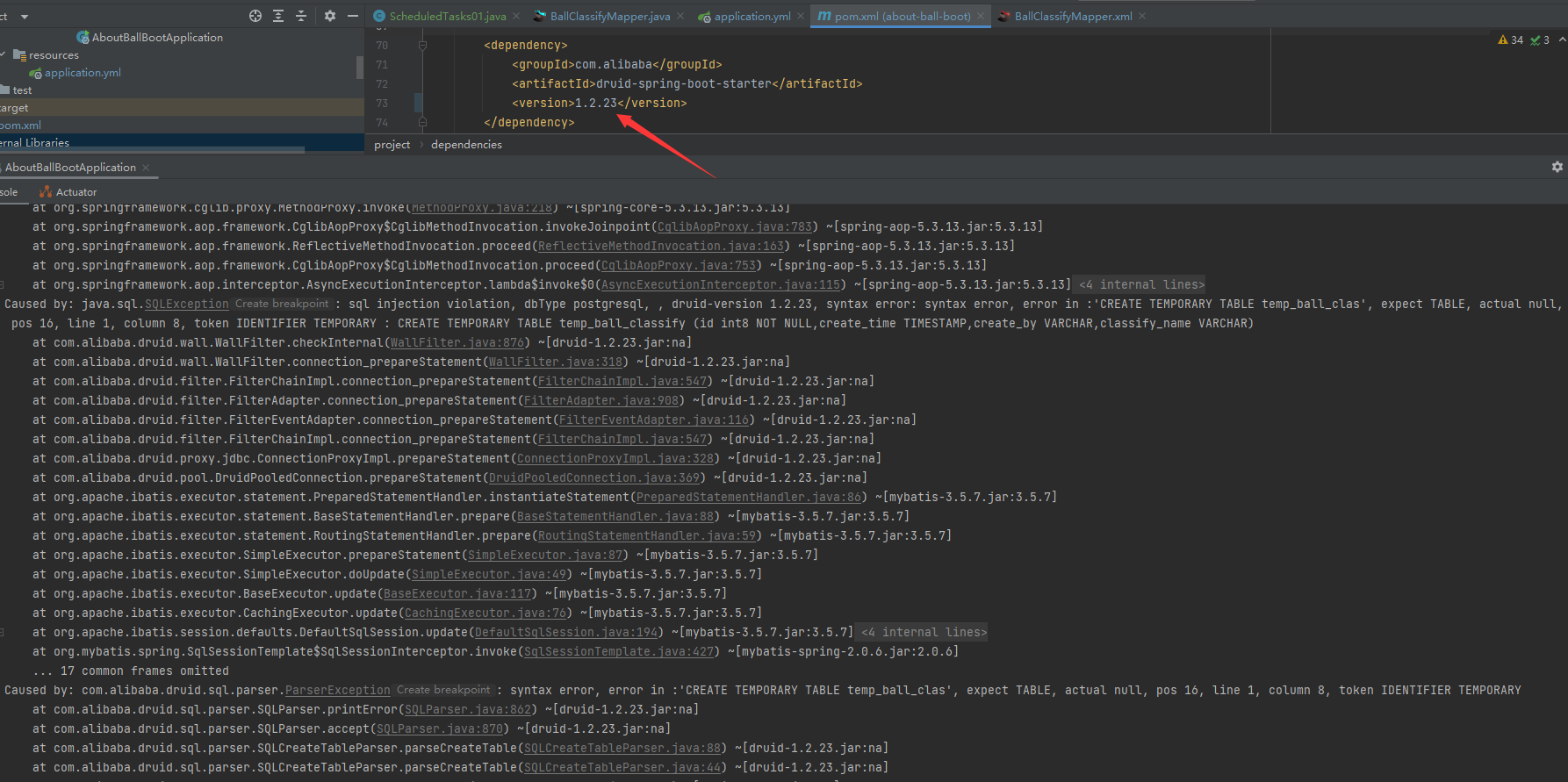This screenshot has width=1568, height=782.
Task: Switch to ScheduledTasks01.java tab
Action: coord(447,17)
